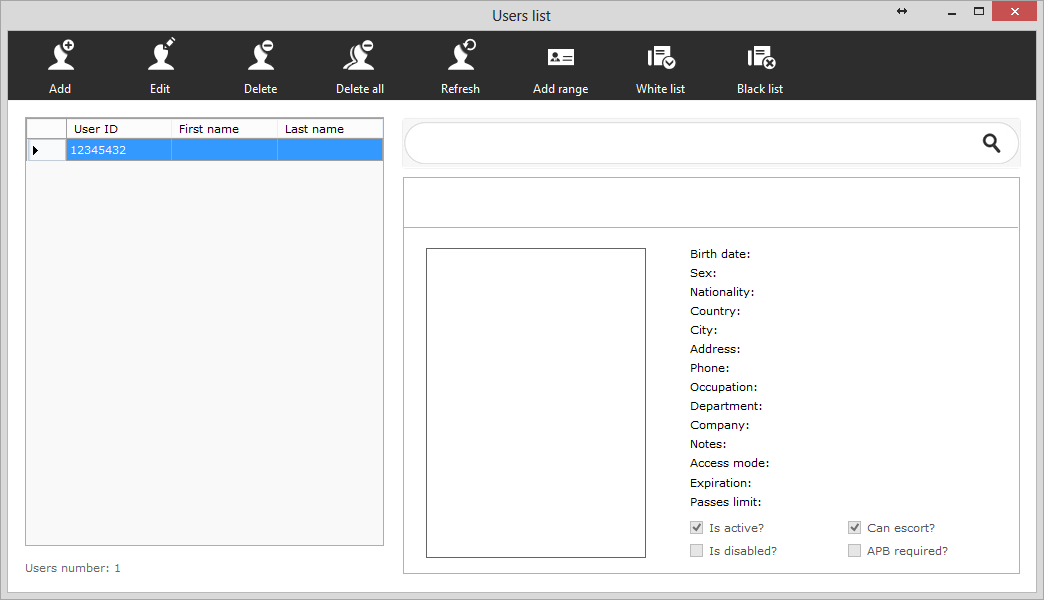Focus the search input field
Viewport: 1044px width, 600px height.
click(690, 144)
